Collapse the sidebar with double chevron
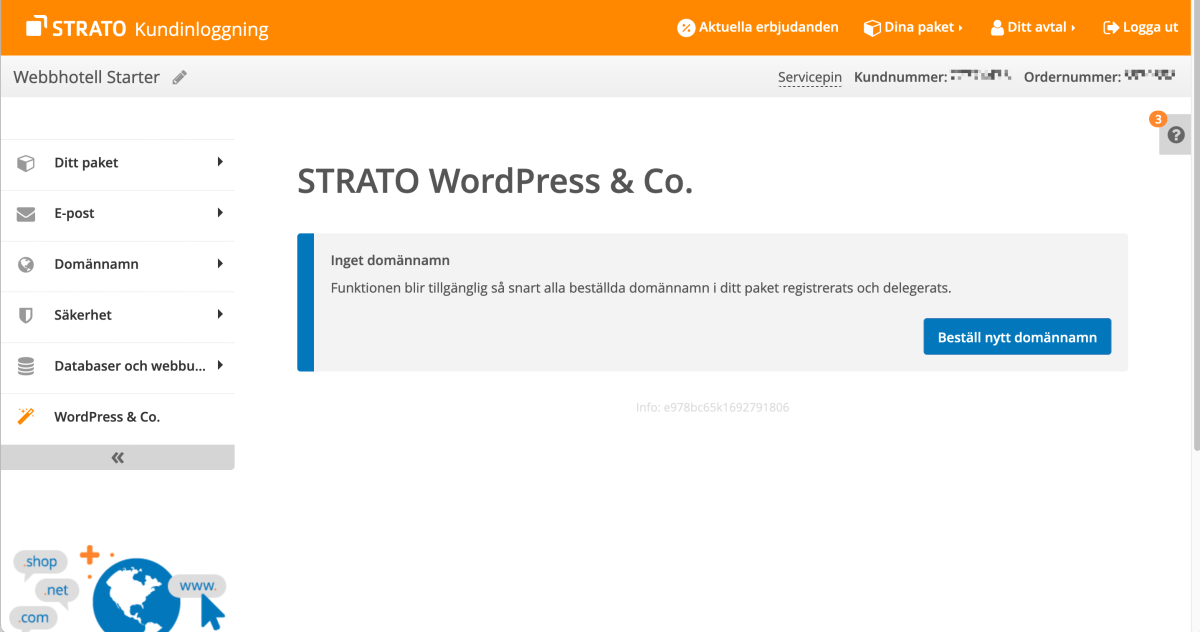The height and width of the screenshot is (632, 1200). coord(118,457)
